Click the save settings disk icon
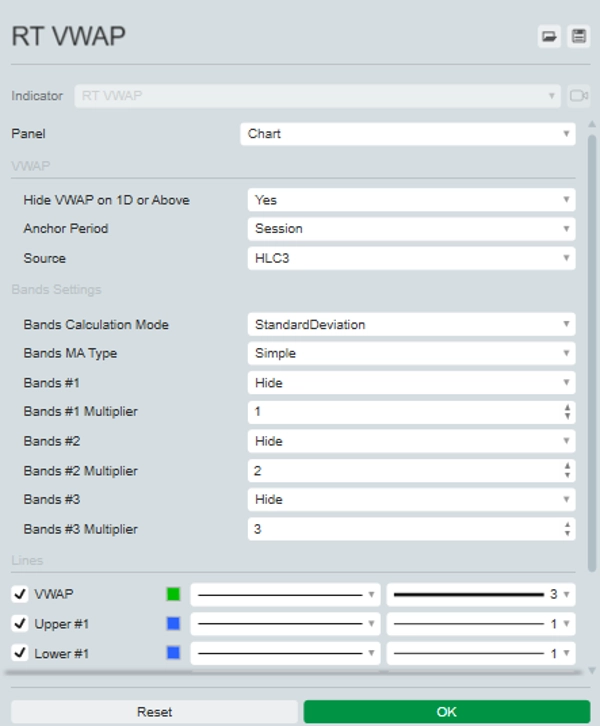The image size is (600, 726). [578, 37]
